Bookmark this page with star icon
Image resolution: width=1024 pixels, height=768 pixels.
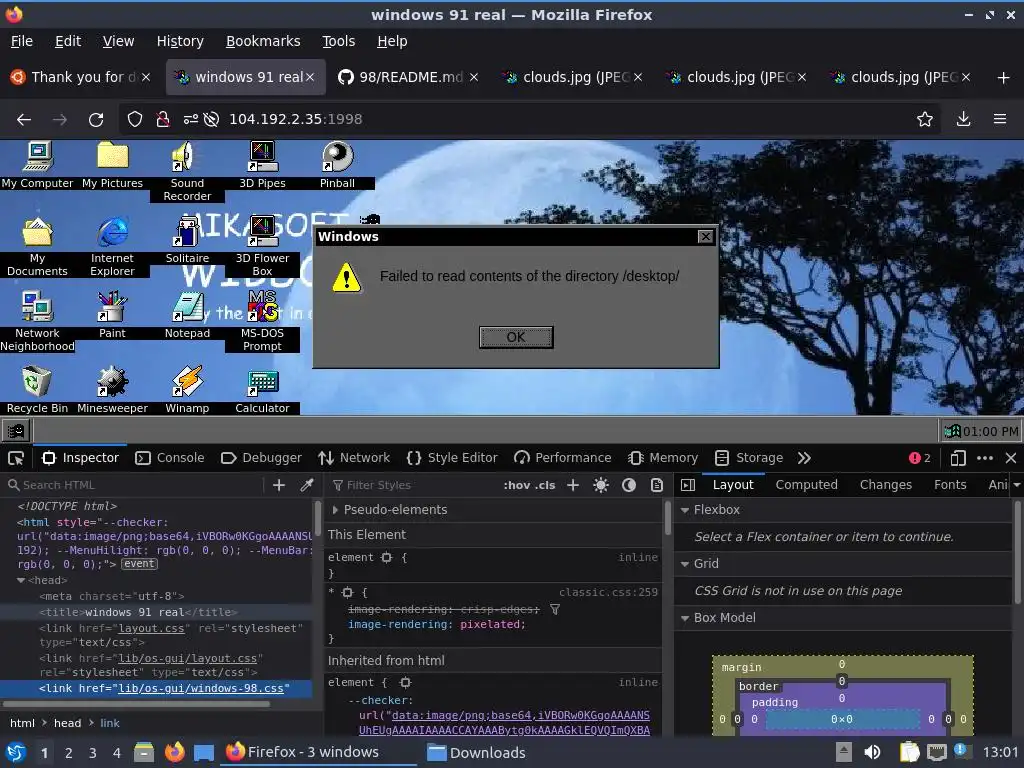[x=924, y=119]
